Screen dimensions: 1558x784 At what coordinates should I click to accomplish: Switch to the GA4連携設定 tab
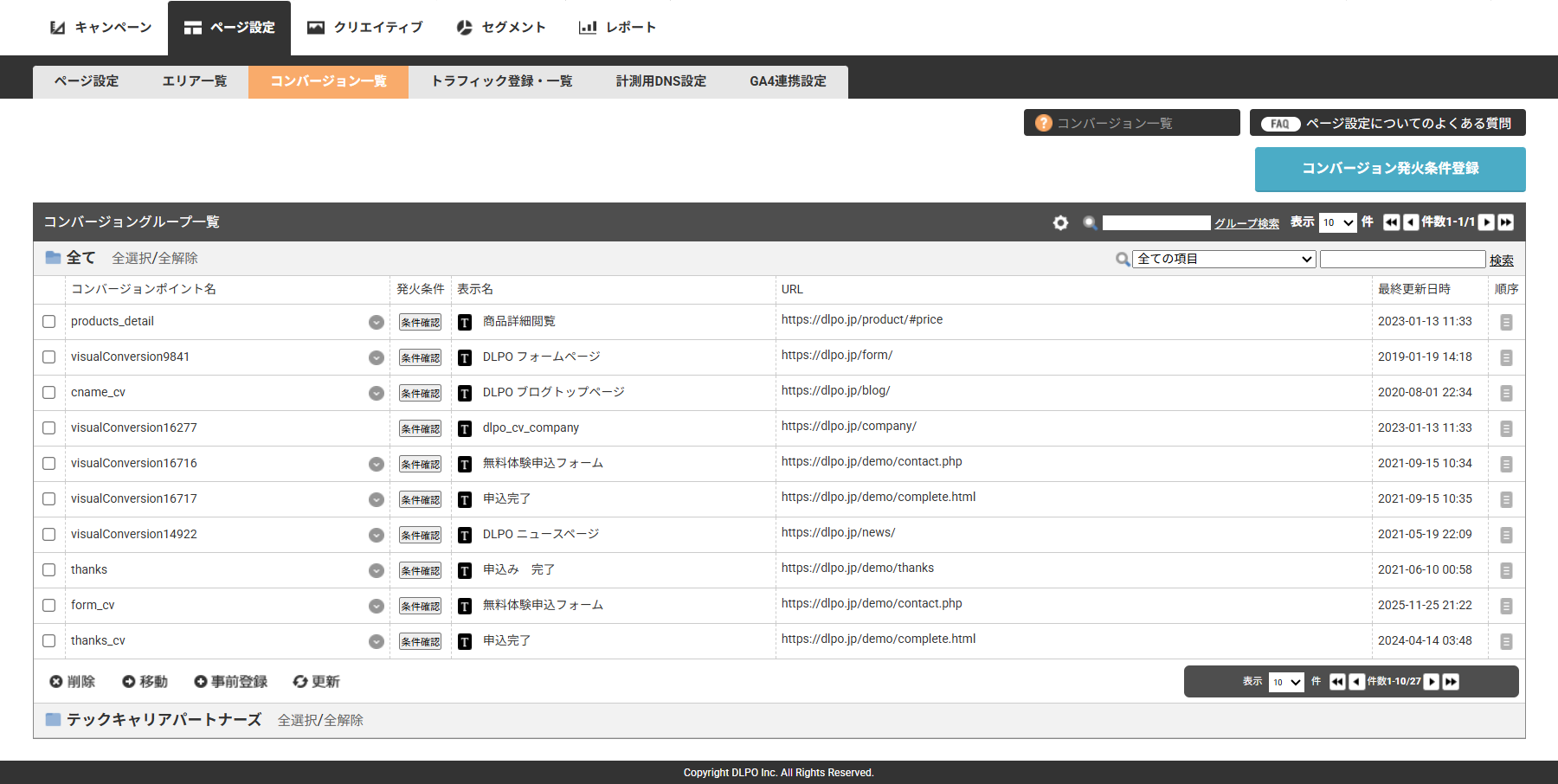788,81
